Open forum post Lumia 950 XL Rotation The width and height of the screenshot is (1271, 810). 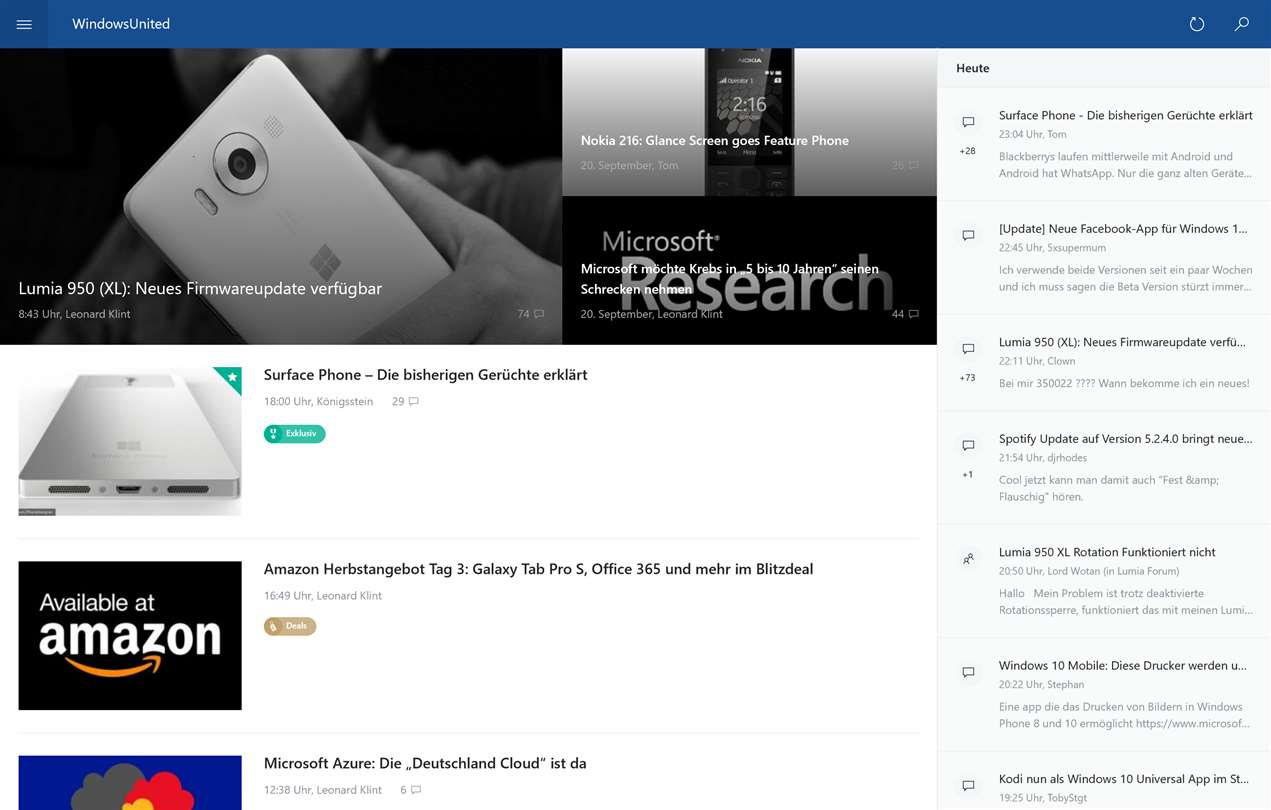point(1107,552)
